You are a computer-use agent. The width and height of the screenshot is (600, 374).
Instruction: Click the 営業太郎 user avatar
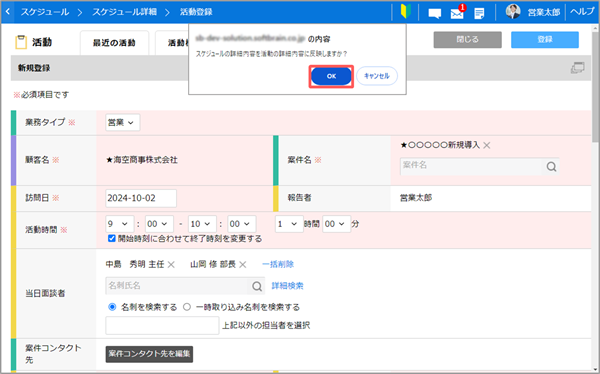513,12
